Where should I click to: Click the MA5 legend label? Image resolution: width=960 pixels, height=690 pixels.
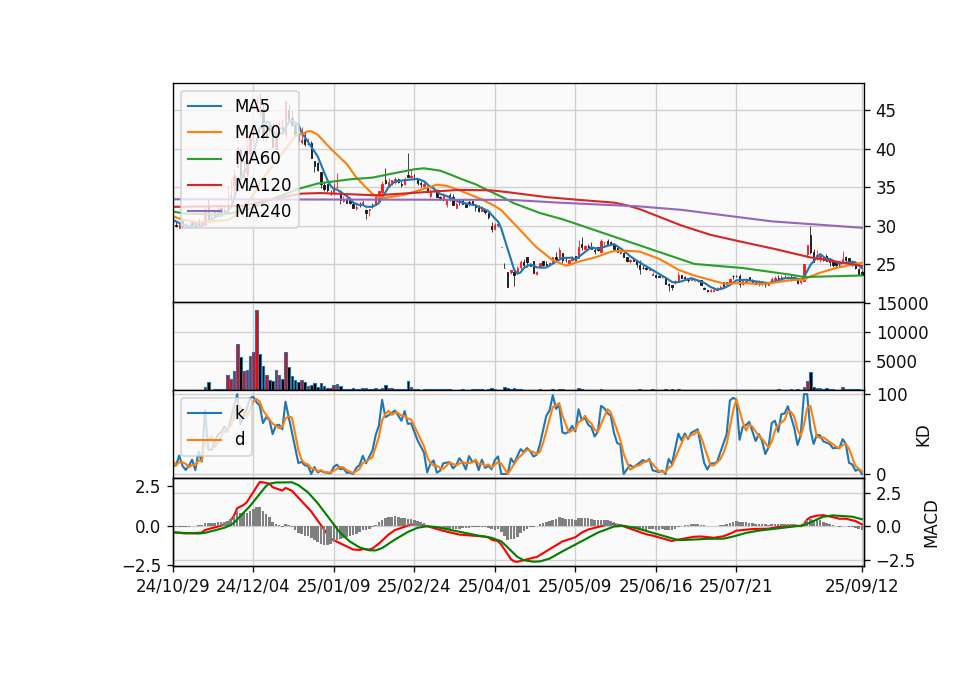click(x=252, y=106)
